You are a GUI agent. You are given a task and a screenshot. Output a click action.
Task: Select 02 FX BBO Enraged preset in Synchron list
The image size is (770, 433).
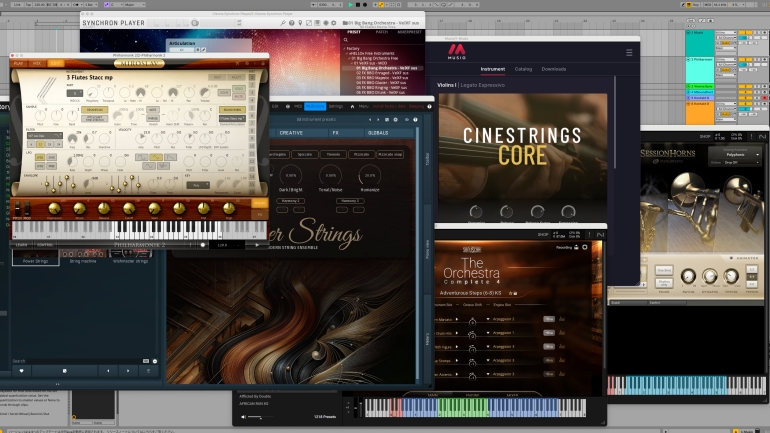[382, 73]
